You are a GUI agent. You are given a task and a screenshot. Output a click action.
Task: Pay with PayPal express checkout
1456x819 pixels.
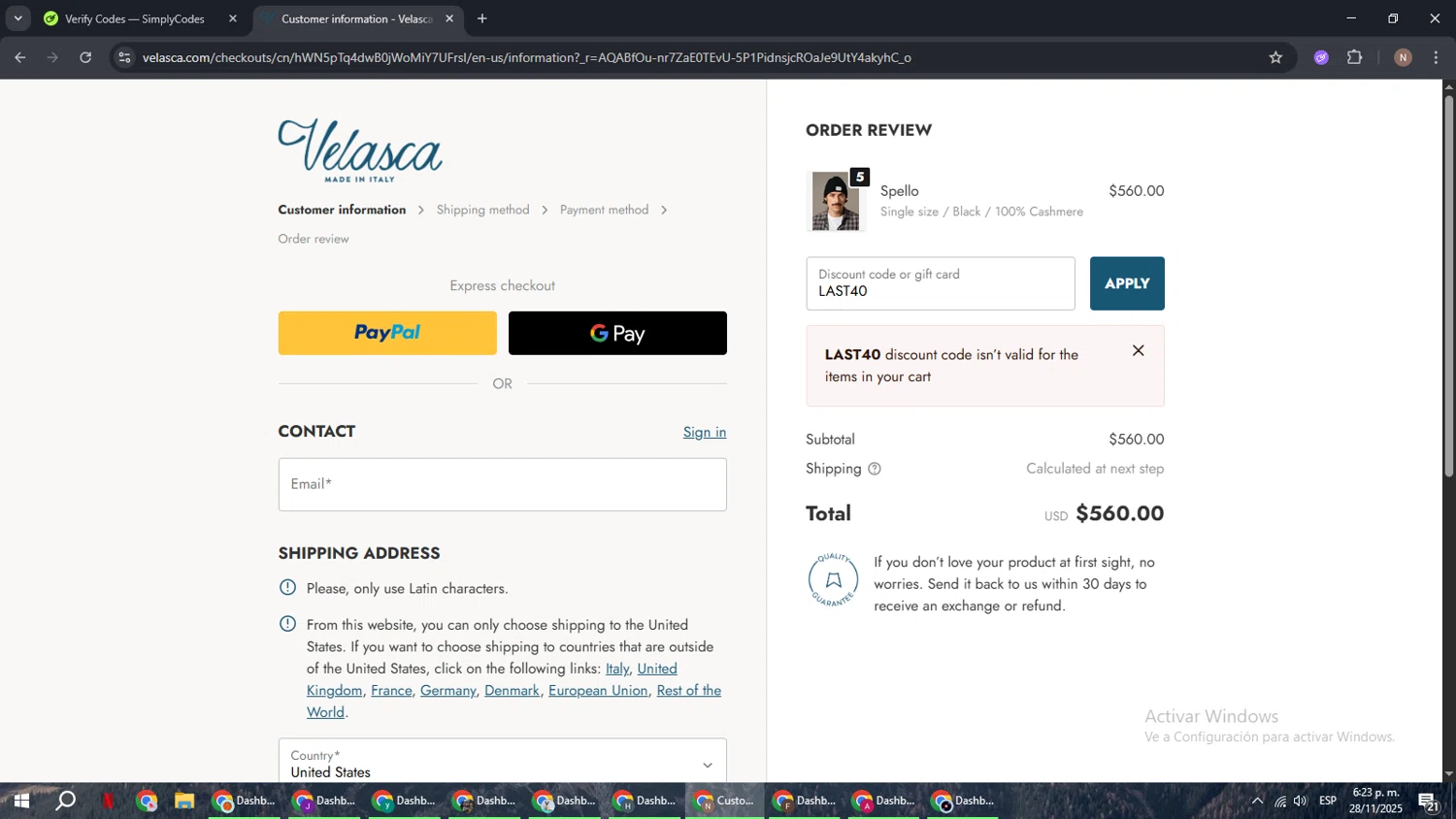click(387, 333)
